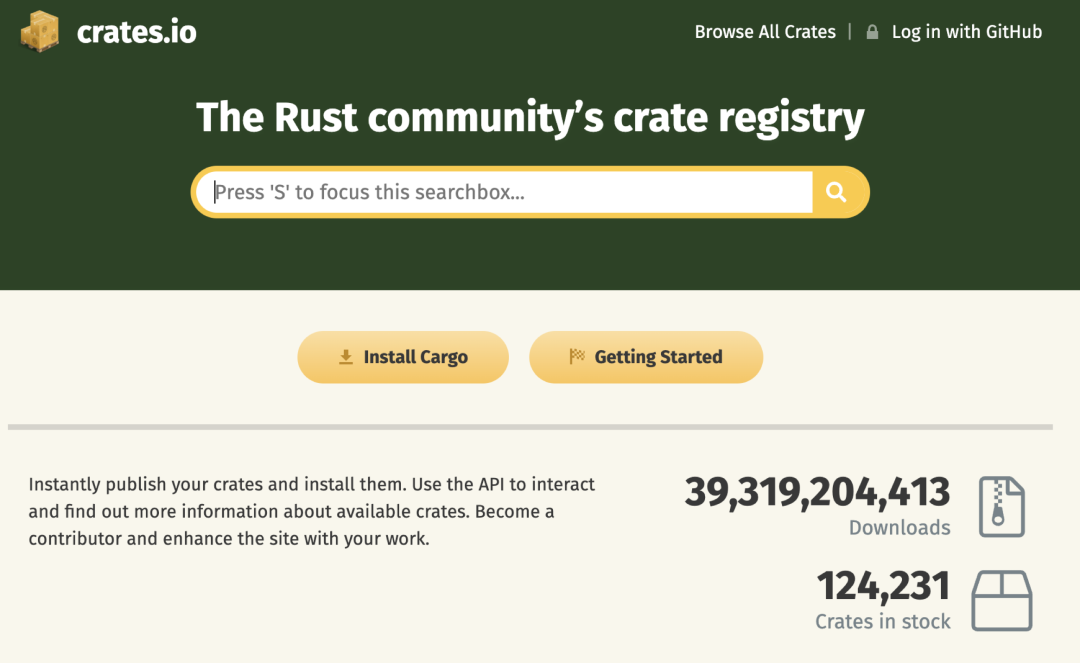Click the open crate icon beside Crates in stock

point(1001,600)
